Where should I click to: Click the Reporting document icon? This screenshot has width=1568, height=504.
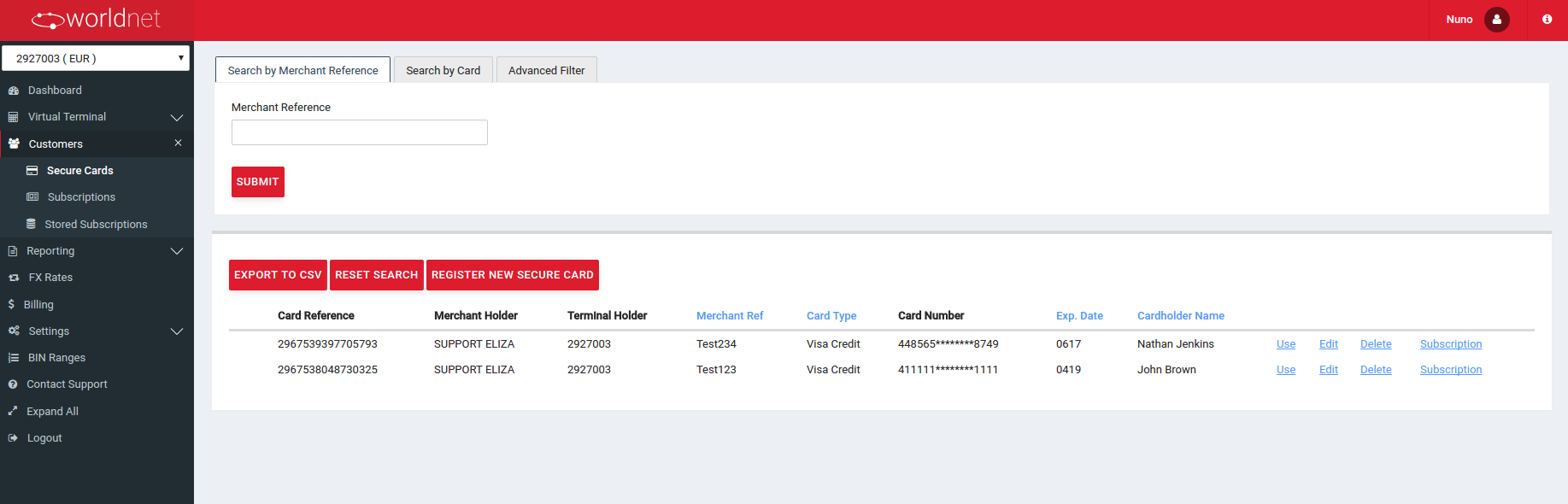(13, 251)
